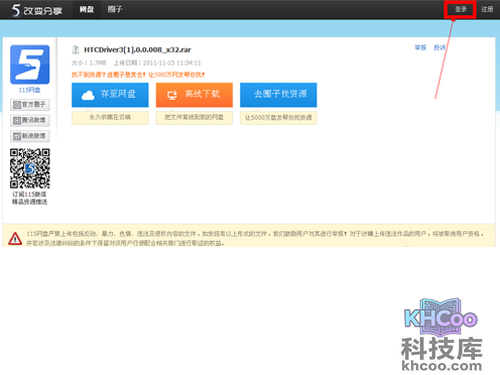Open the 网盘 tab
This screenshot has width=500, height=375.
(x=87, y=9)
